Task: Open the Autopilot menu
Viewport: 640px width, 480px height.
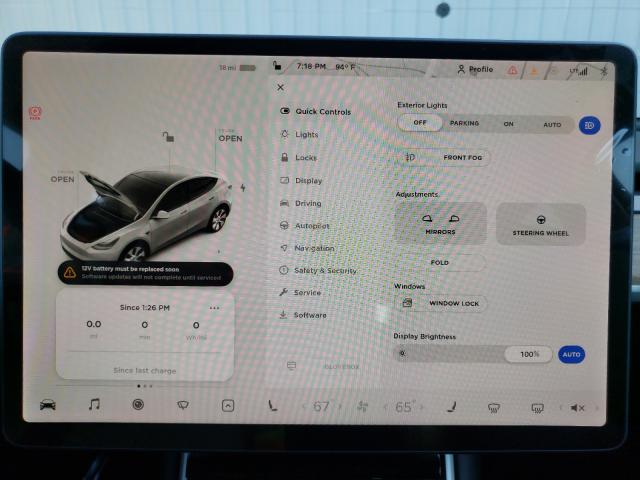Action: (x=304, y=226)
